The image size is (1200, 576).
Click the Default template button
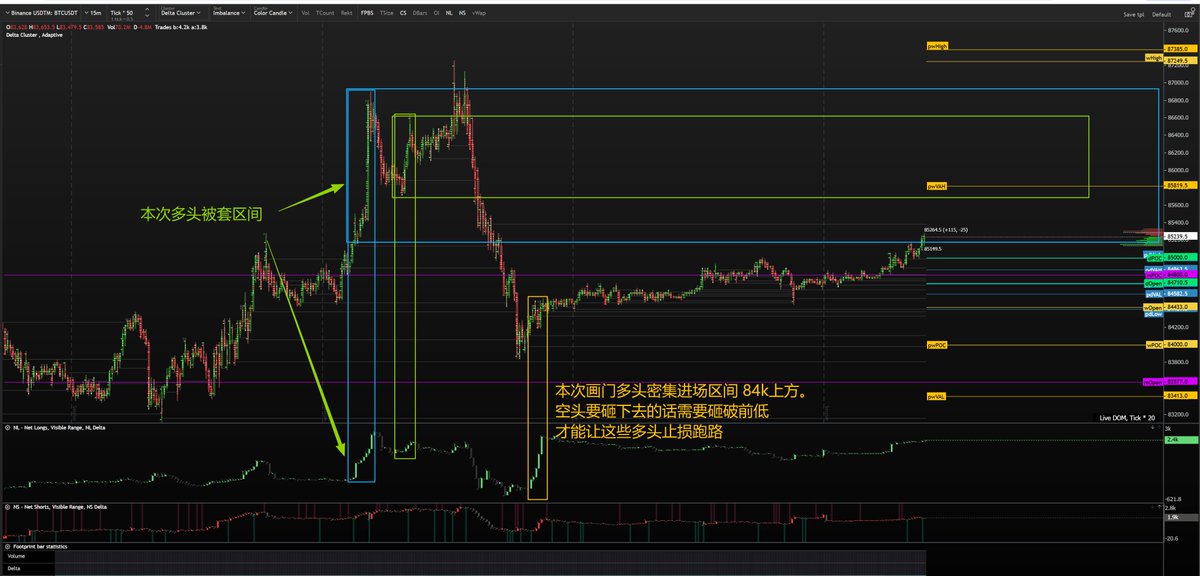[x=1161, y=15]
